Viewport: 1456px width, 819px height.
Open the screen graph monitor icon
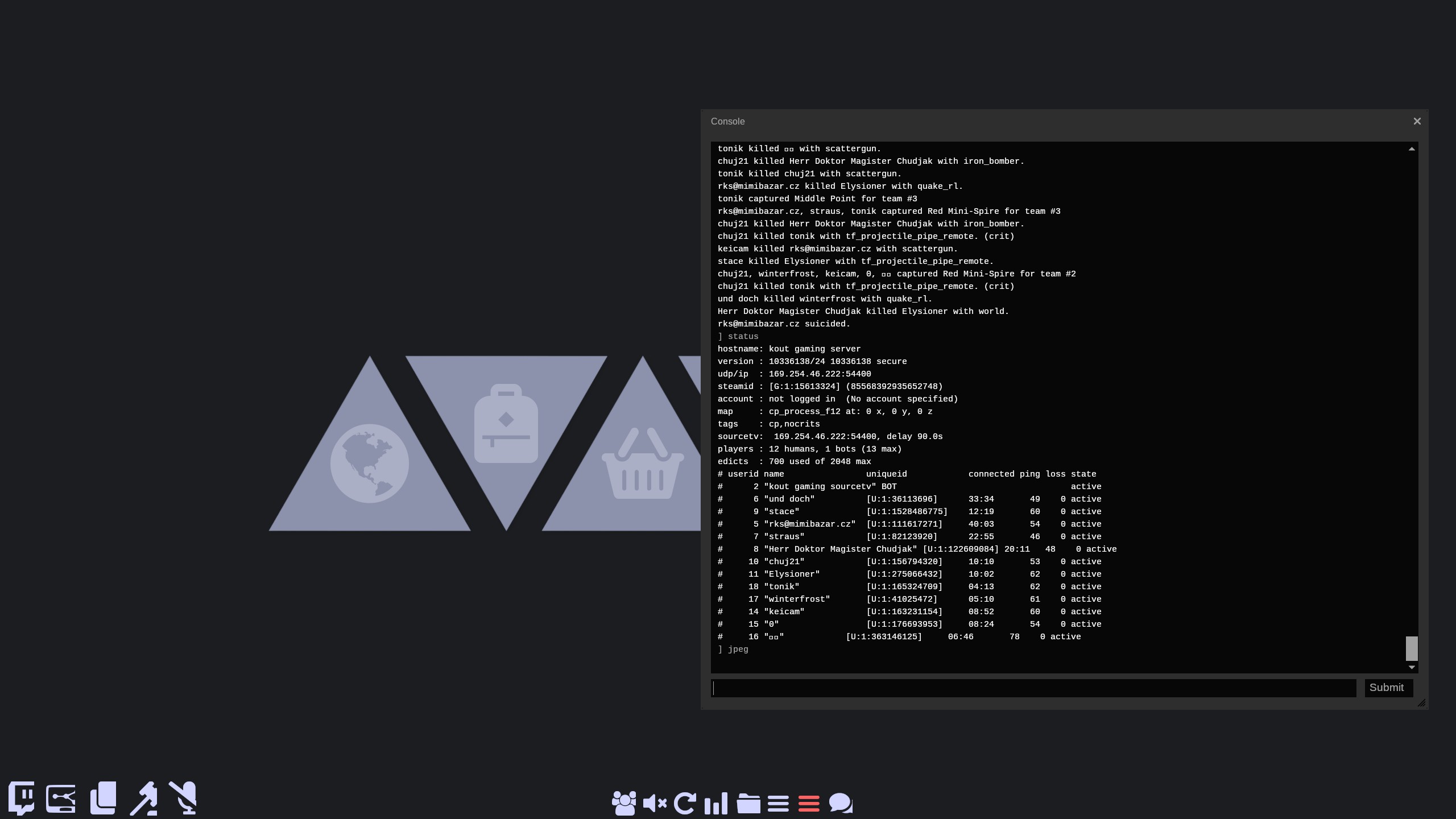coord(61,799)
